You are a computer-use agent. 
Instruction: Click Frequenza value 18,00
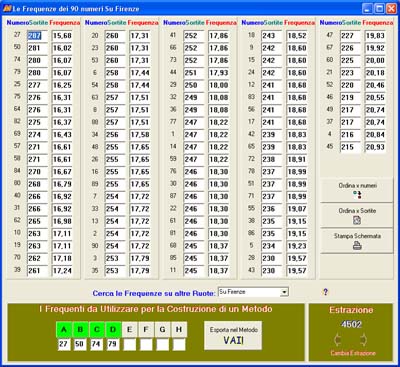pos(219,85)
